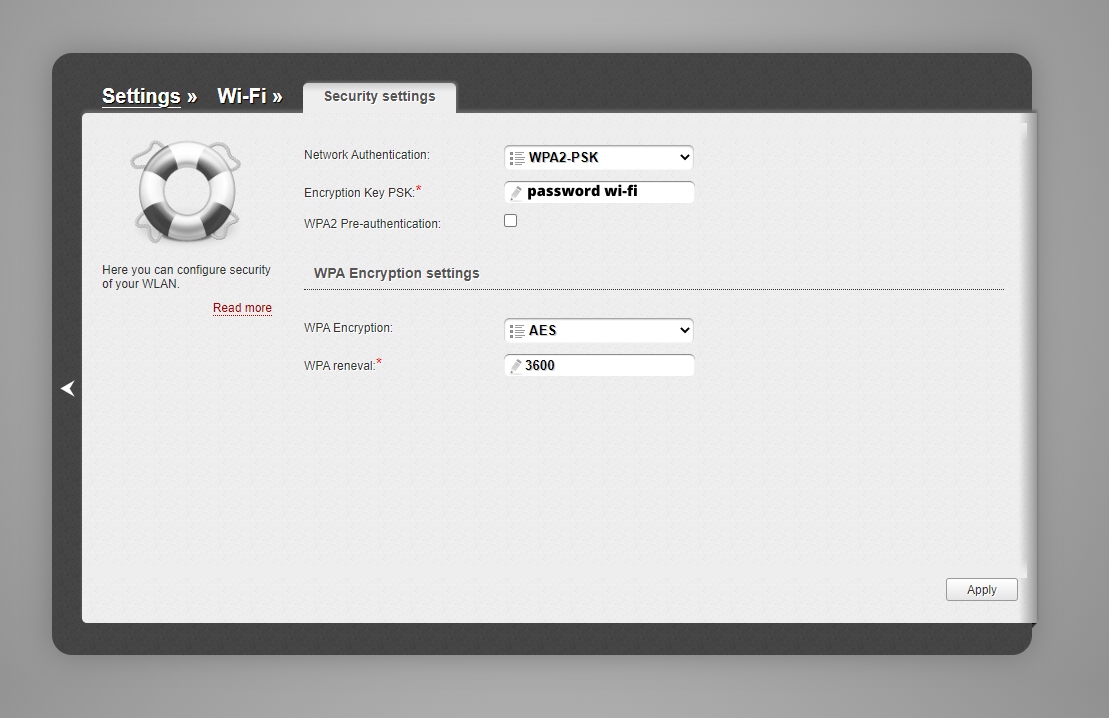
Task: Click the lifebuoy help illustration
Action: point(187,191)
